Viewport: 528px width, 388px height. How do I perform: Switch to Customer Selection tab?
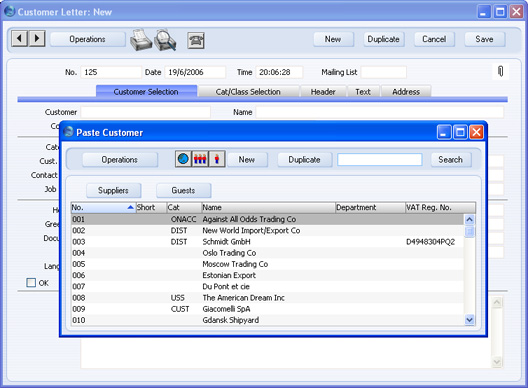click(146, 92)
